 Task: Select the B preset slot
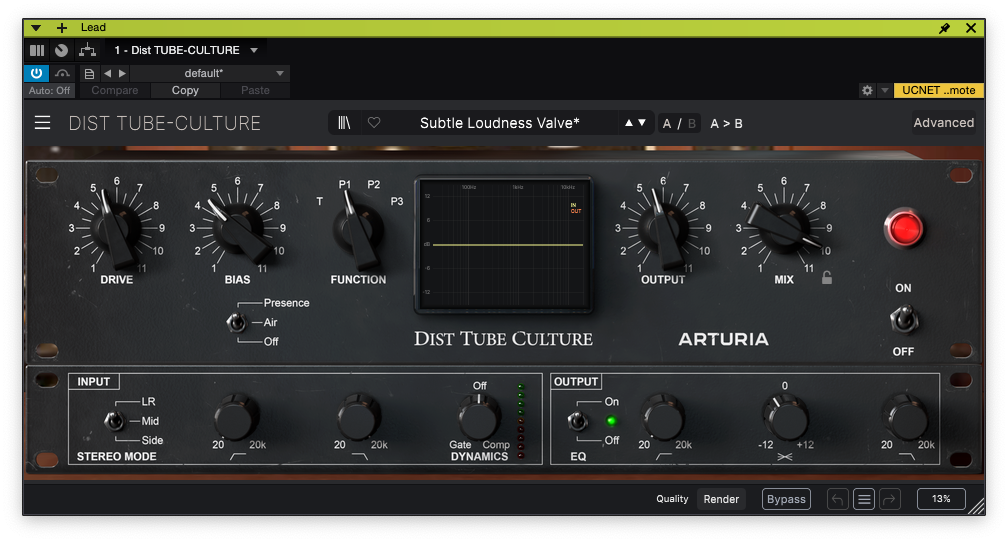pos(692,123)
